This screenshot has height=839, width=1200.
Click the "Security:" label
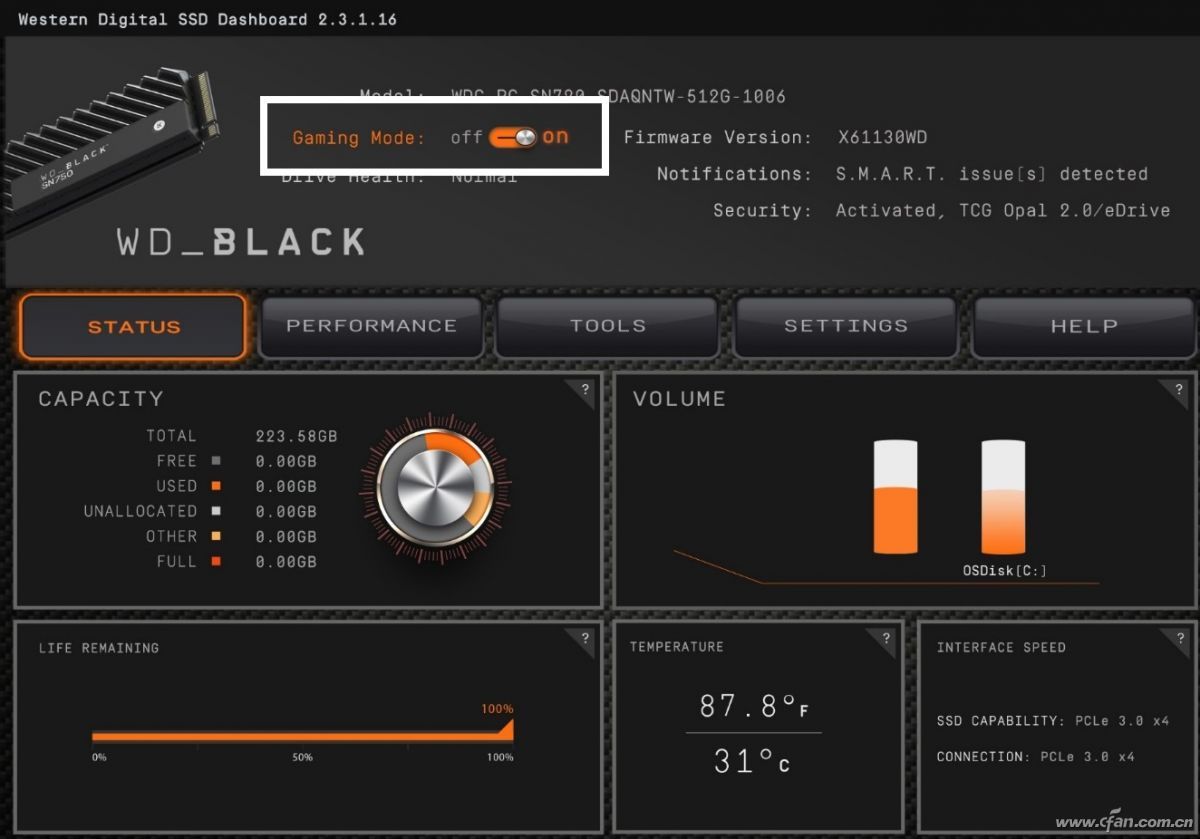tap(762, 211)
